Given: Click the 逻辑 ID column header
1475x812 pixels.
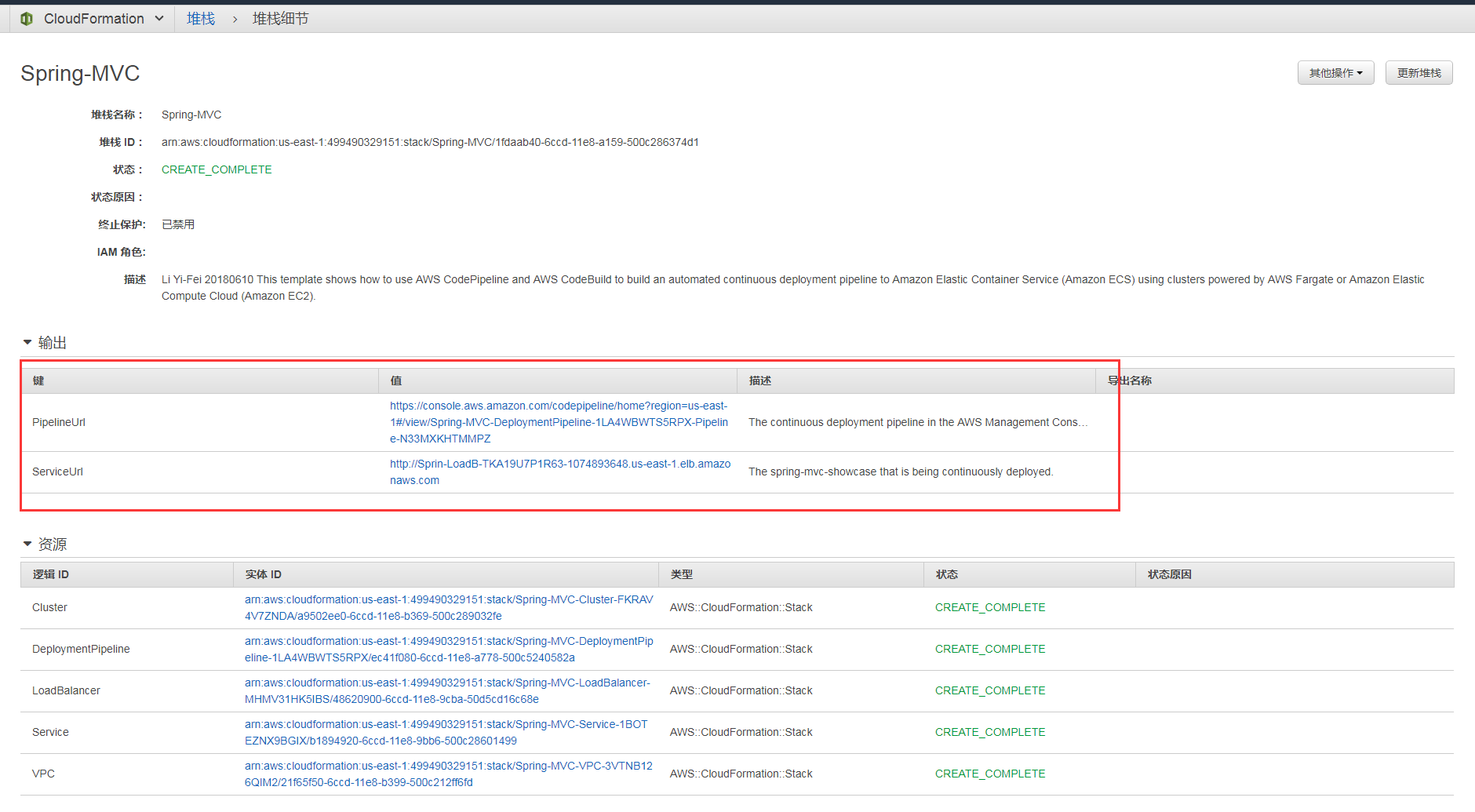Looking at the screenshot, I should 127,574.
